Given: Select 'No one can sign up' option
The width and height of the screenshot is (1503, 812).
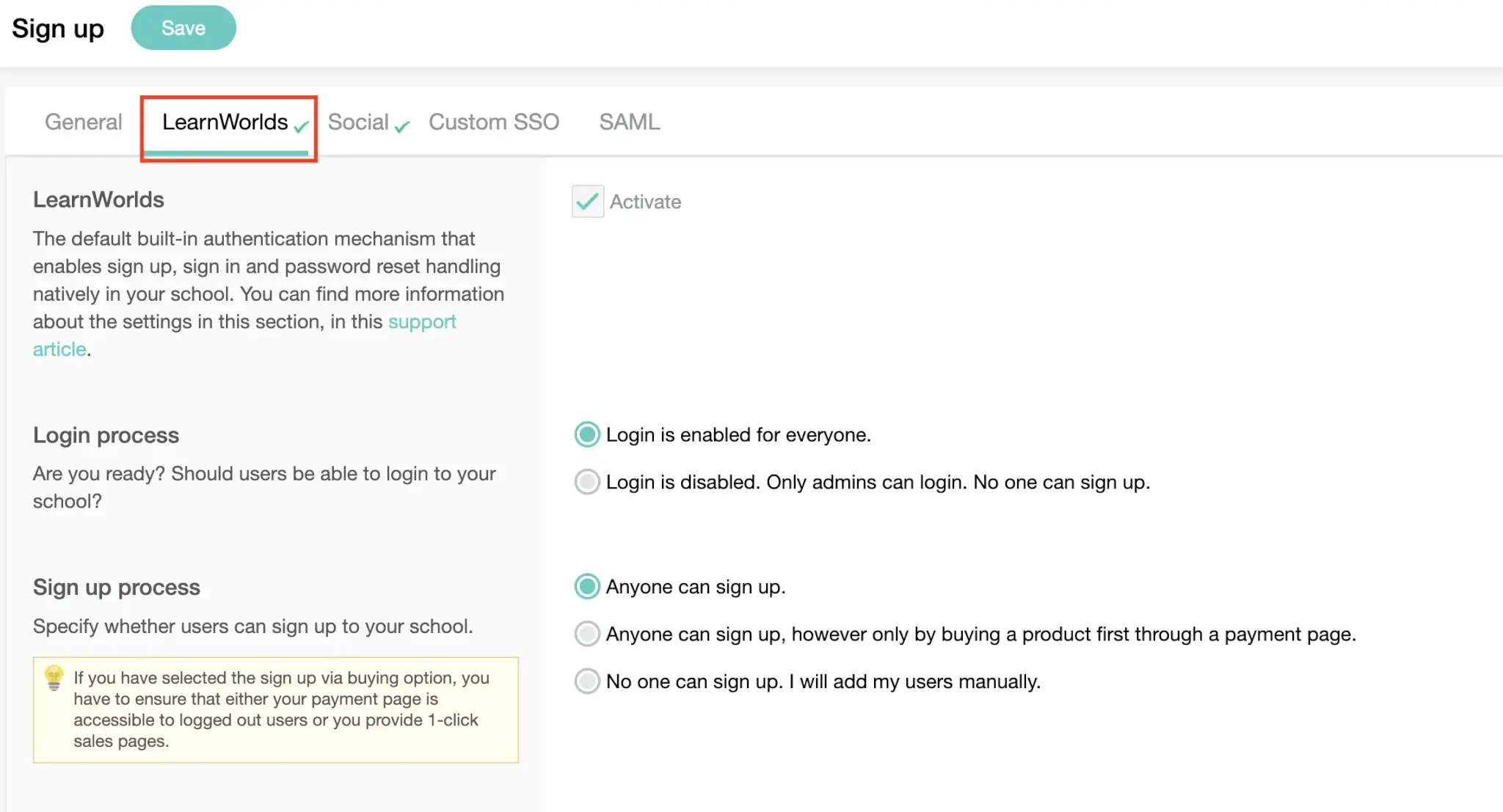Looking at the screenshot, I should coord(587,681).
